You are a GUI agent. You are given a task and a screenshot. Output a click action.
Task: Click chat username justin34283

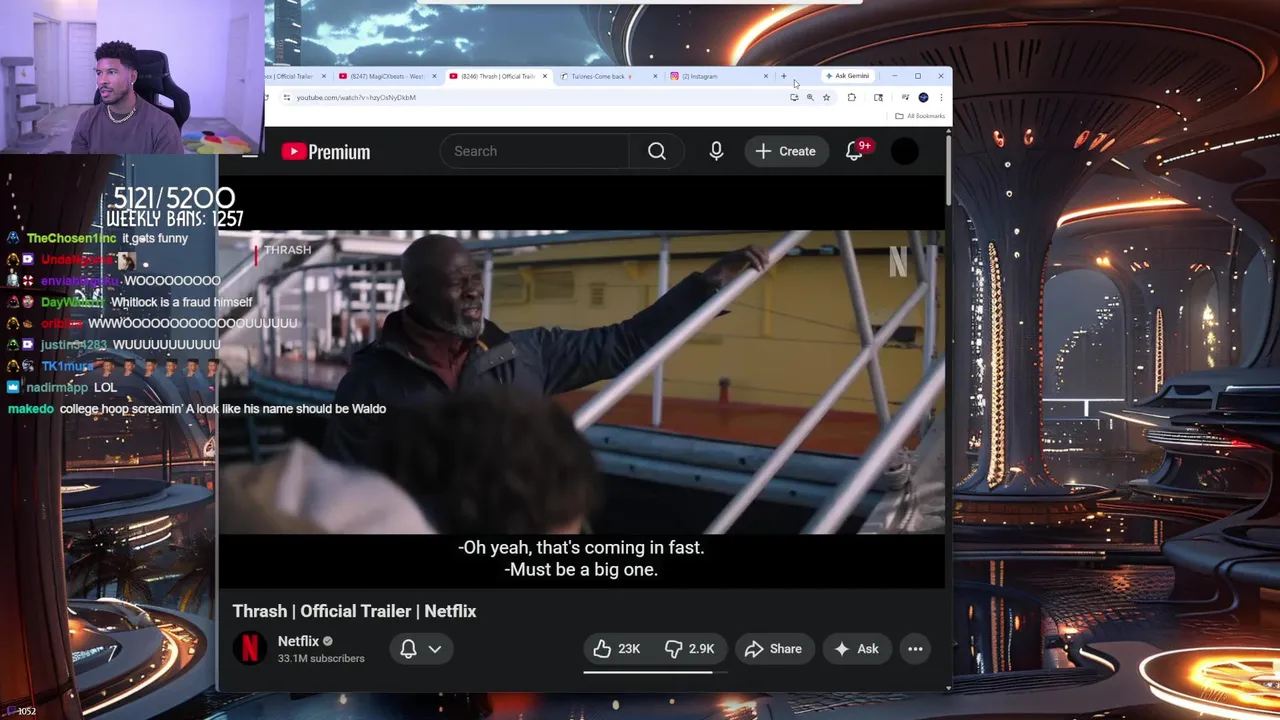[74, 345]
